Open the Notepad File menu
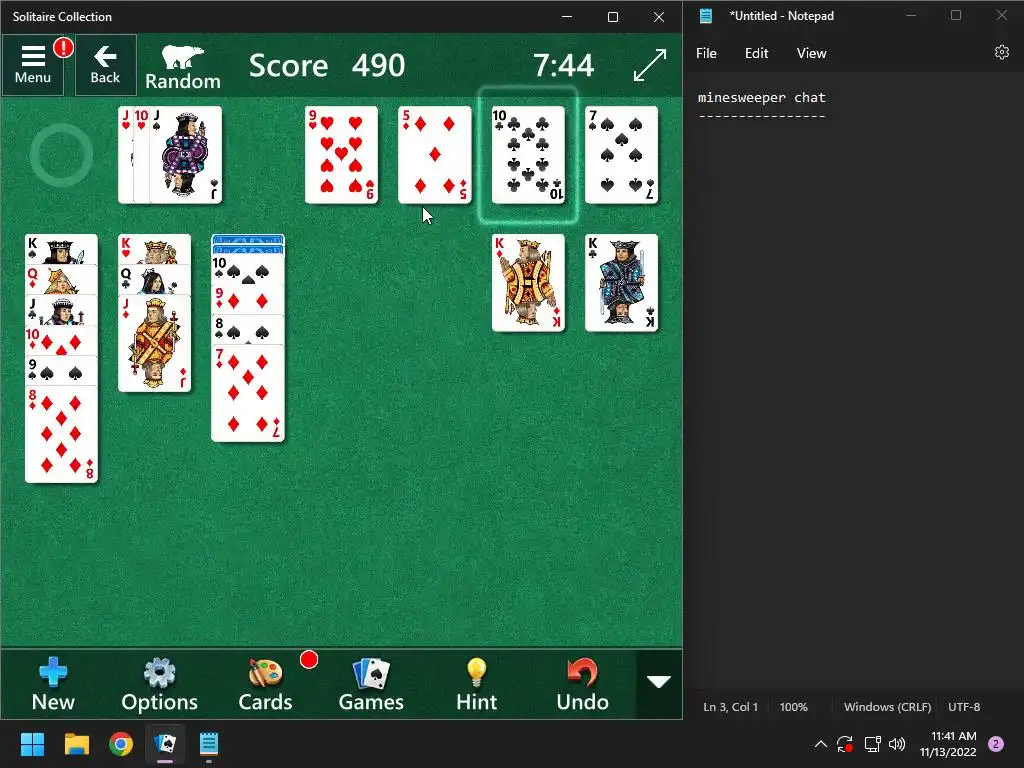Viewport: 1024px width, 768px height. coord(706,54)
